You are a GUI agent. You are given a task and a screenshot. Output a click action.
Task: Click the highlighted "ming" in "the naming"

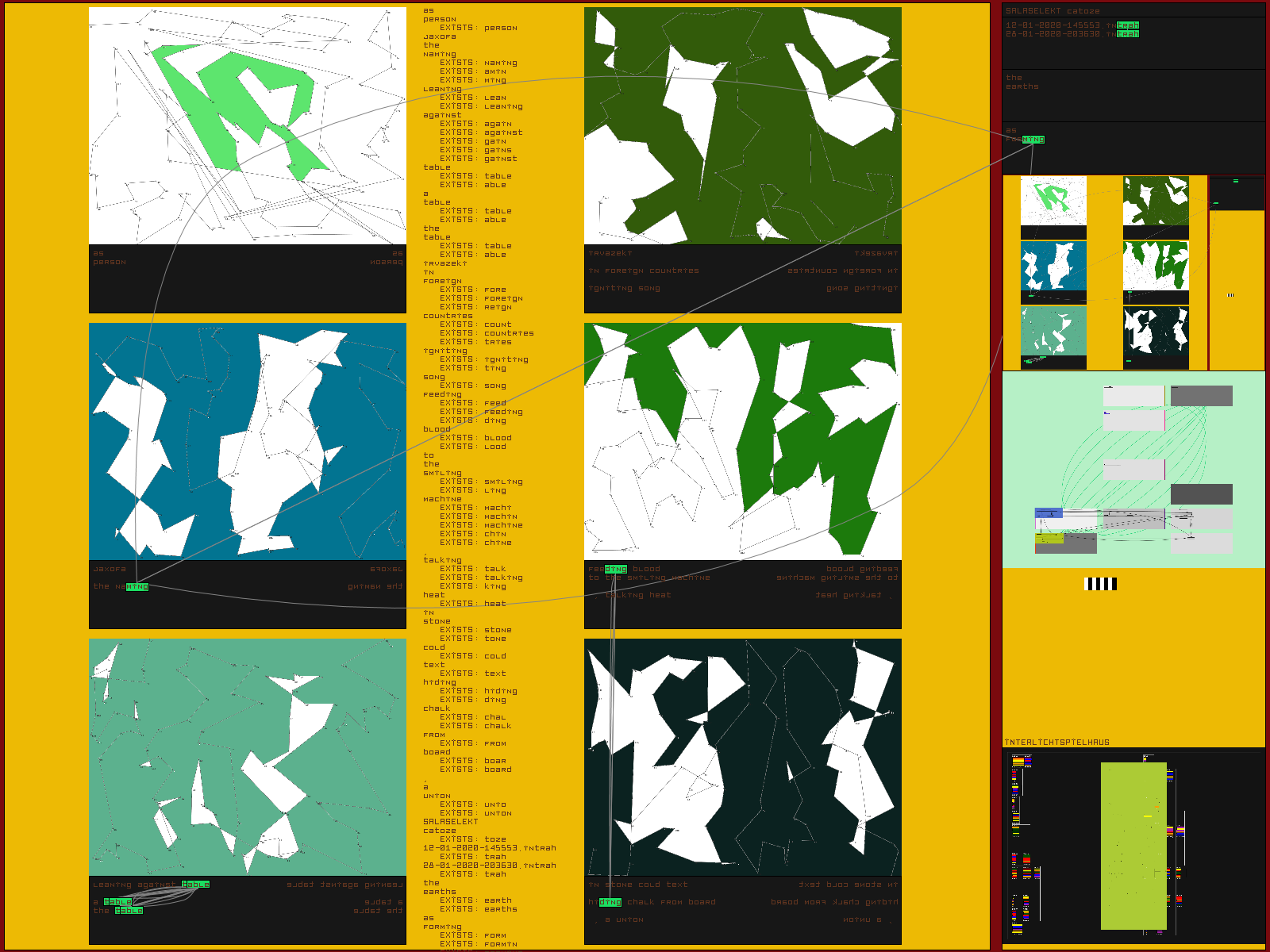(137, 587)
